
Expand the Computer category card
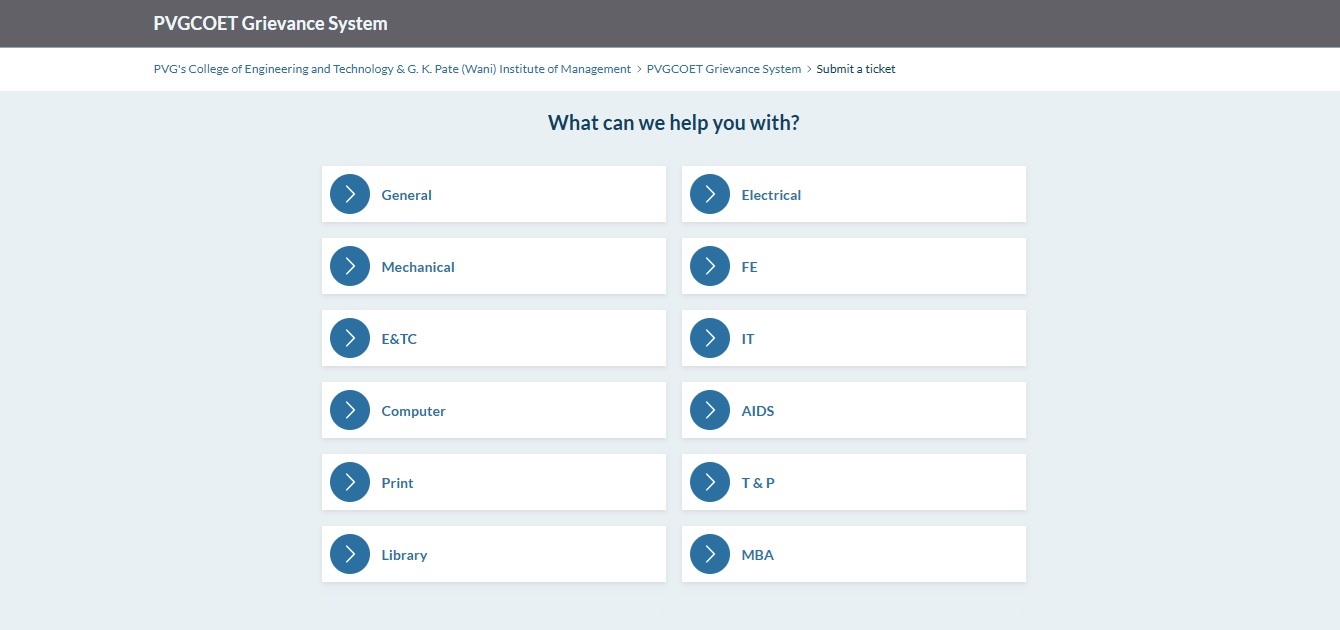click(x=494, y=410)
